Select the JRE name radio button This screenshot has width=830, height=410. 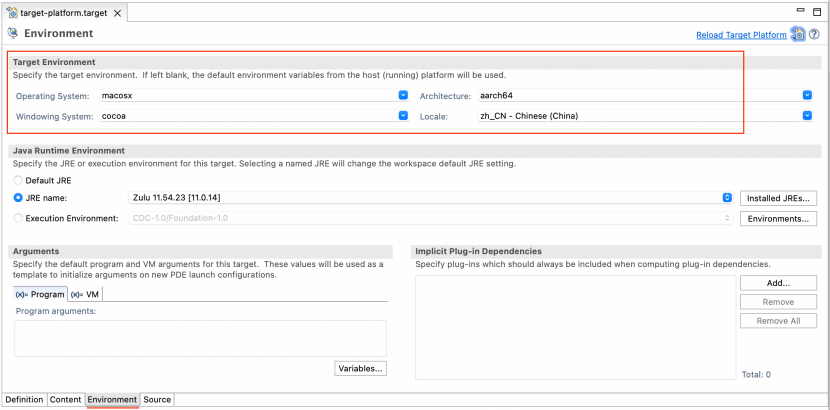click(x=19, y=198)
